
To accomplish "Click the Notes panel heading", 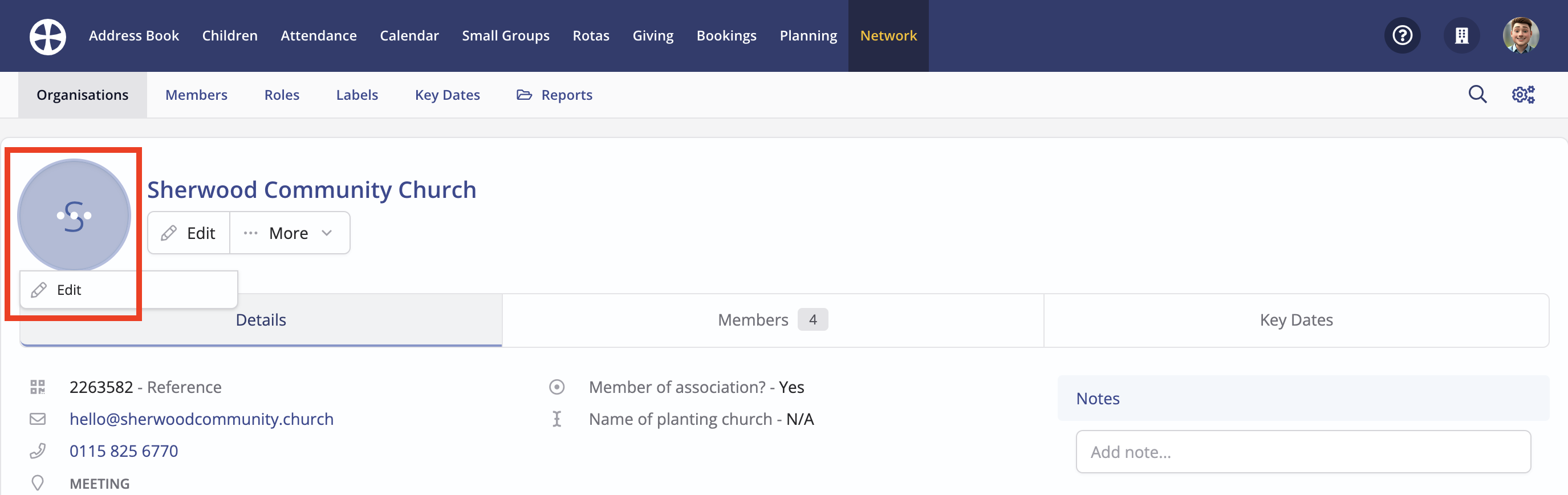I will (x=1098, y=398).
